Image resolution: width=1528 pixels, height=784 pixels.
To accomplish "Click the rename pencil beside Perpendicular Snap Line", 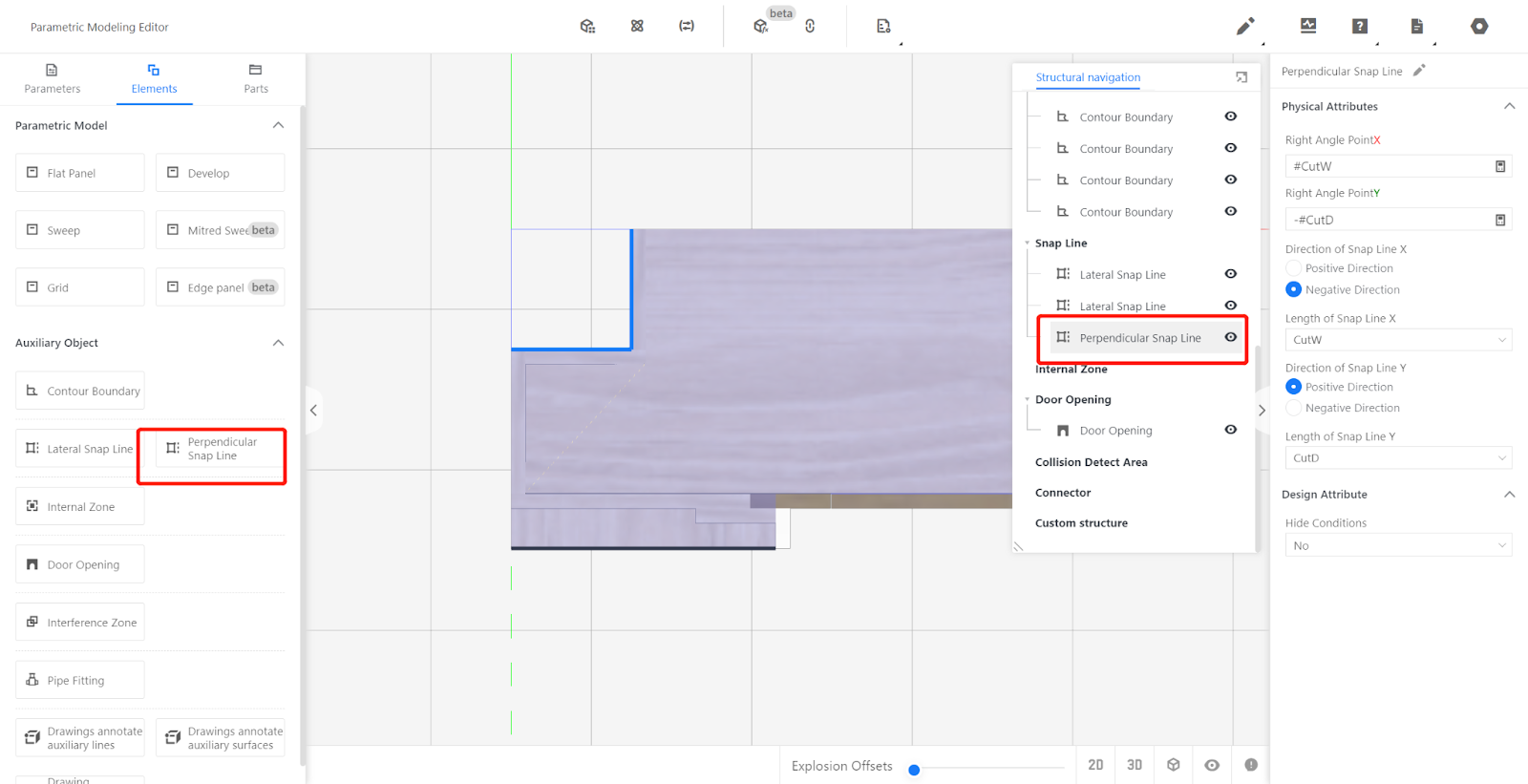I will [1419, 71].
